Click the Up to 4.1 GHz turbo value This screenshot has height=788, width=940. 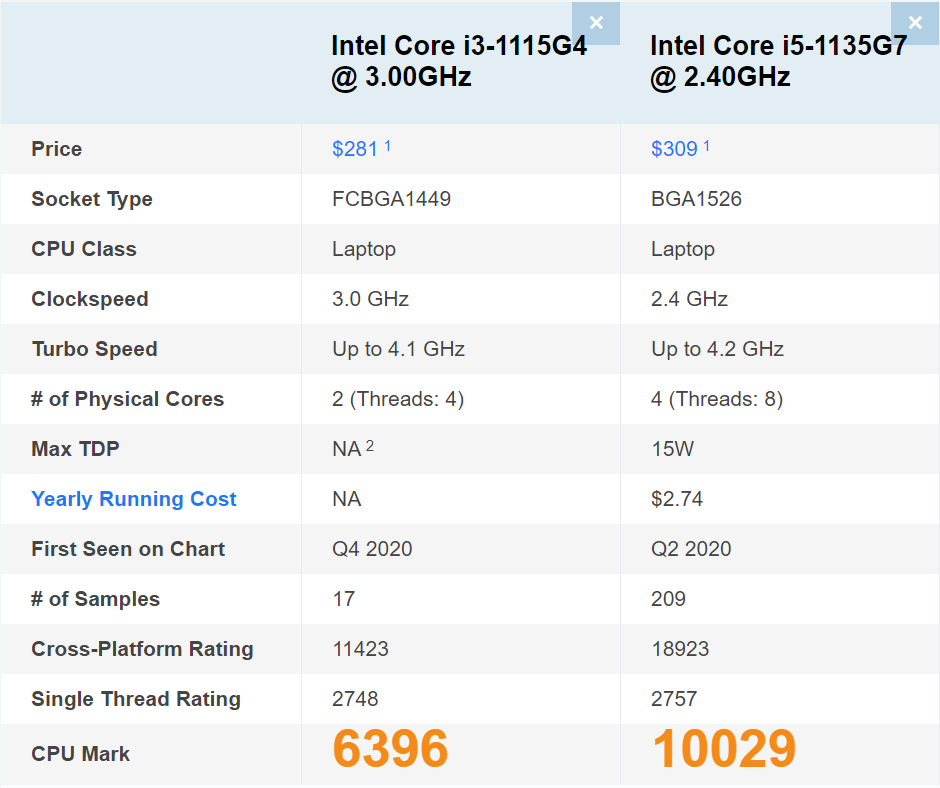399,348
